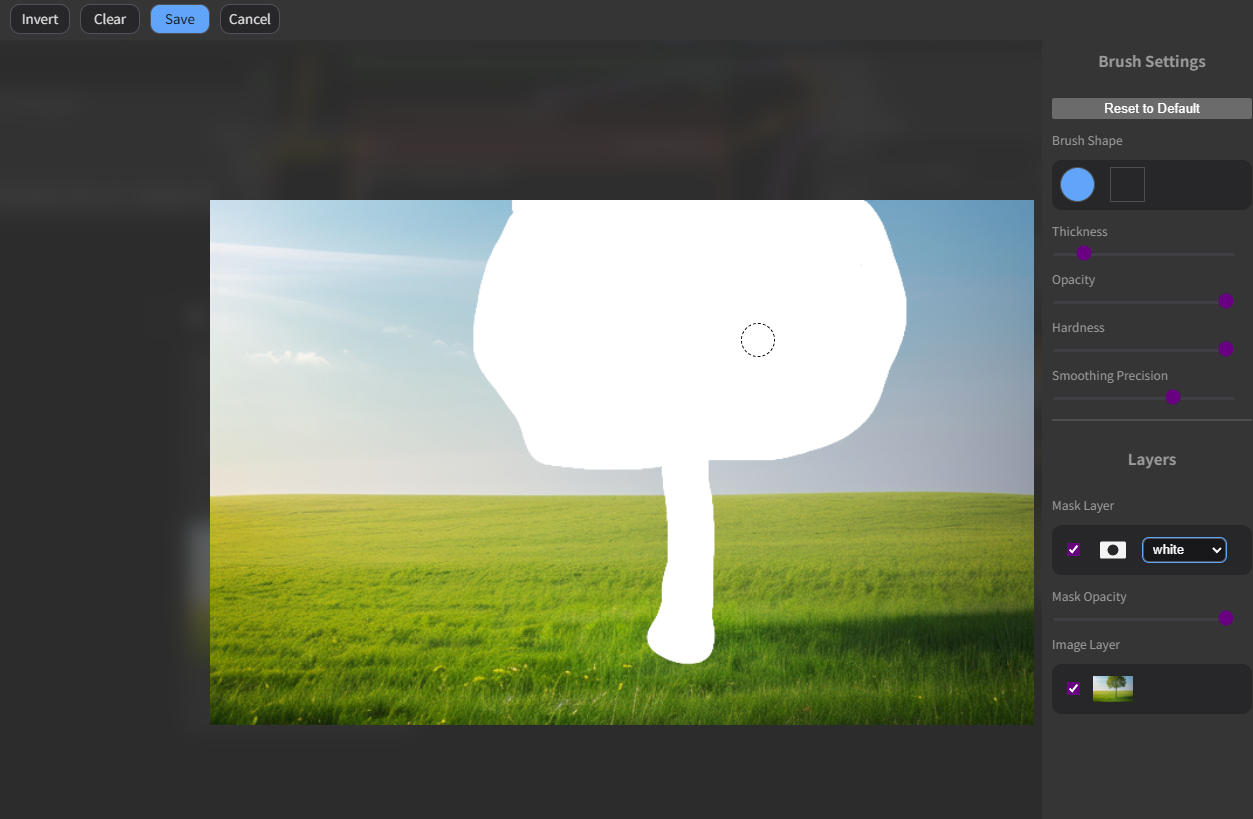
Task: Toggle the Image Layer visibility checkbox
Action: 1073,688
